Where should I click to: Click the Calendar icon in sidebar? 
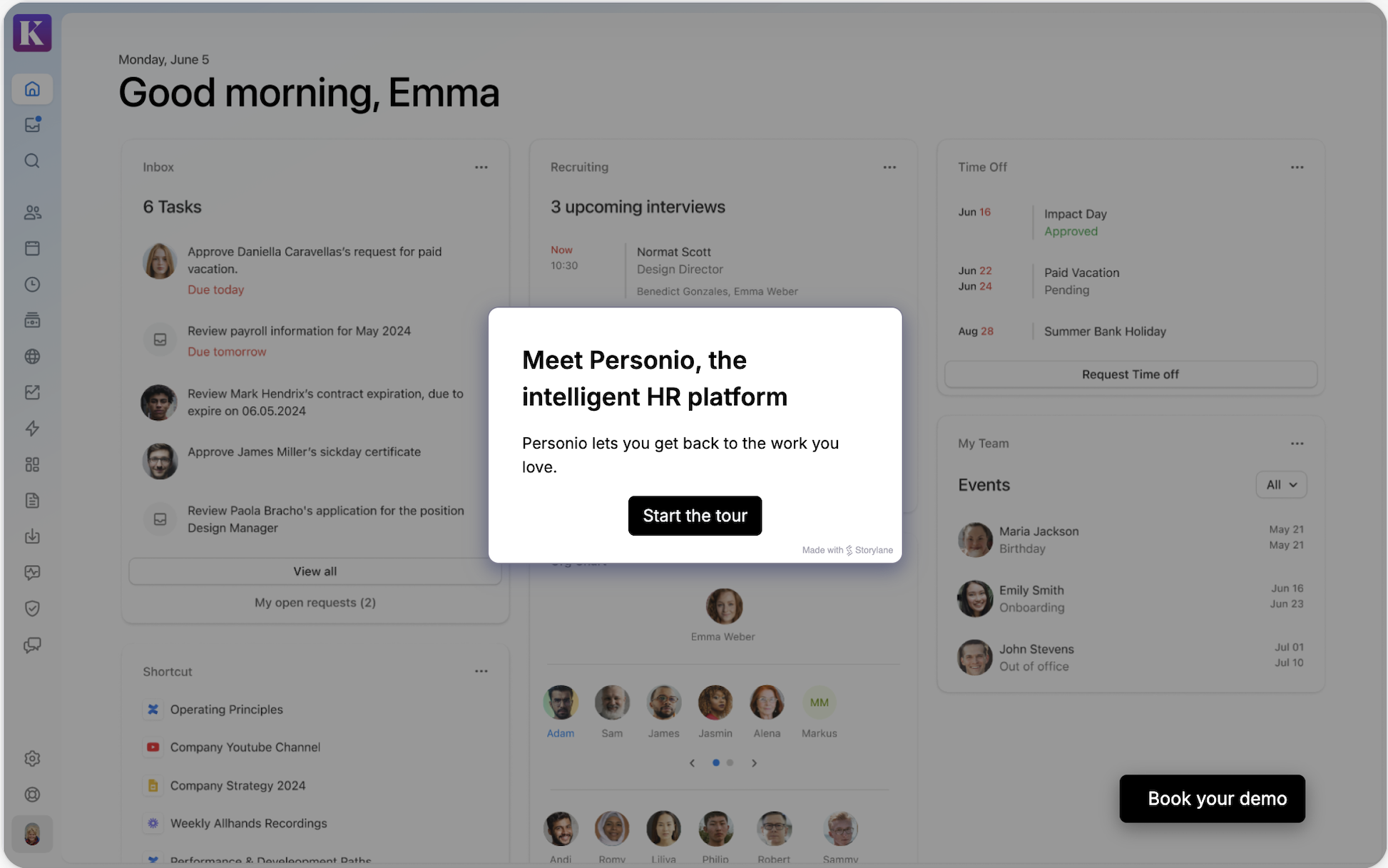32,248
